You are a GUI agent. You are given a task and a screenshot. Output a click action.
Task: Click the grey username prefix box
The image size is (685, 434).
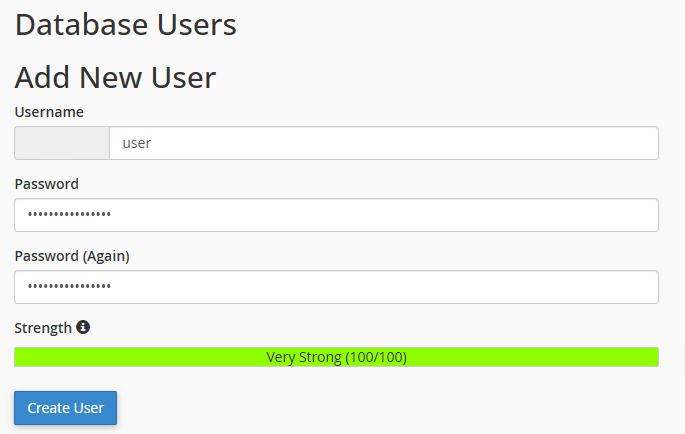[62, 143]
